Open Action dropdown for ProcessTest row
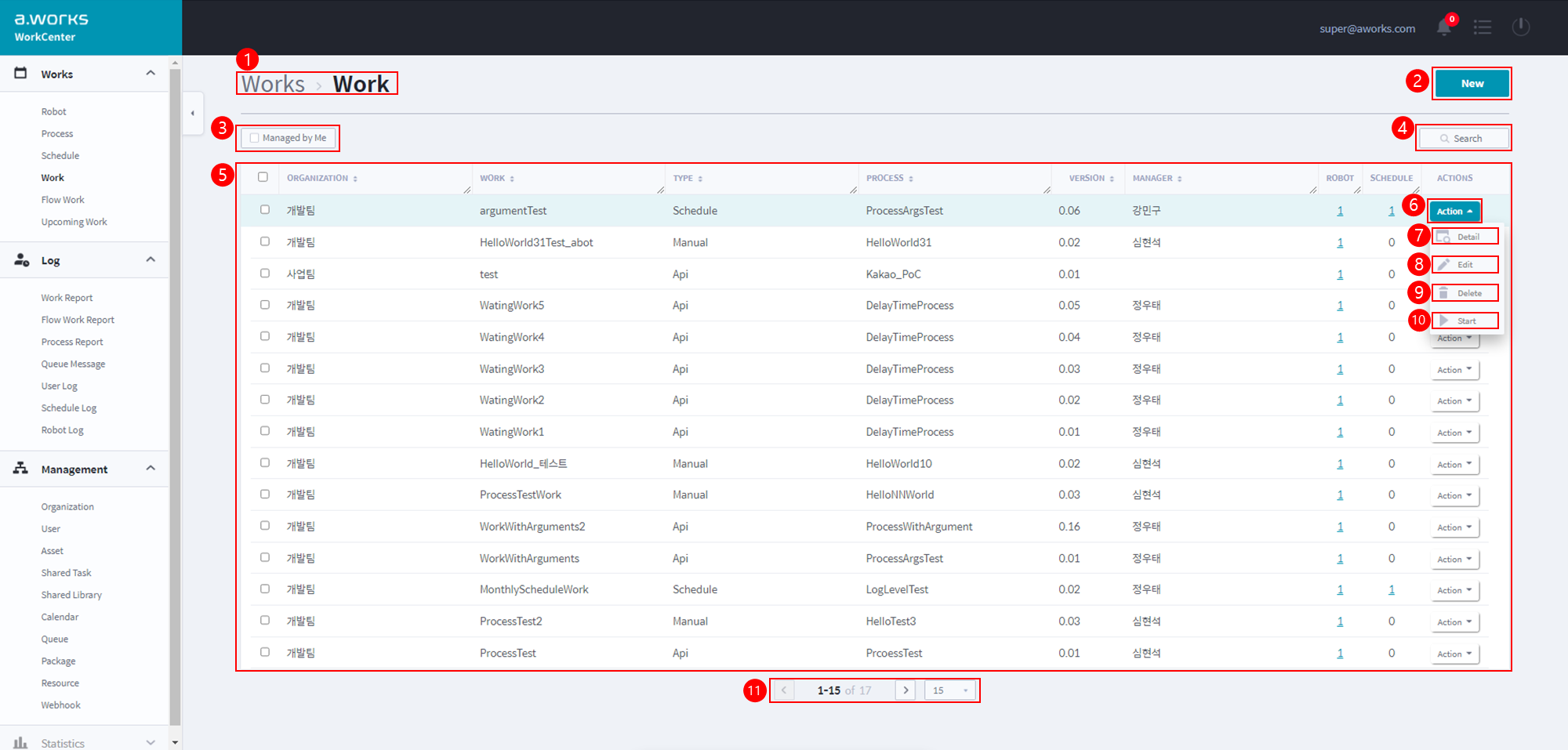Screen dimensions: 1568x750 (1454, 654)
